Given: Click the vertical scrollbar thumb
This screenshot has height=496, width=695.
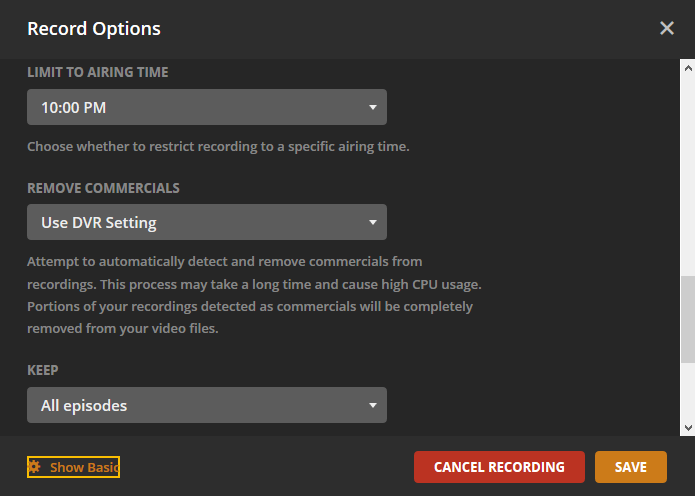Looking at the screenshot, I should [687, 320].
